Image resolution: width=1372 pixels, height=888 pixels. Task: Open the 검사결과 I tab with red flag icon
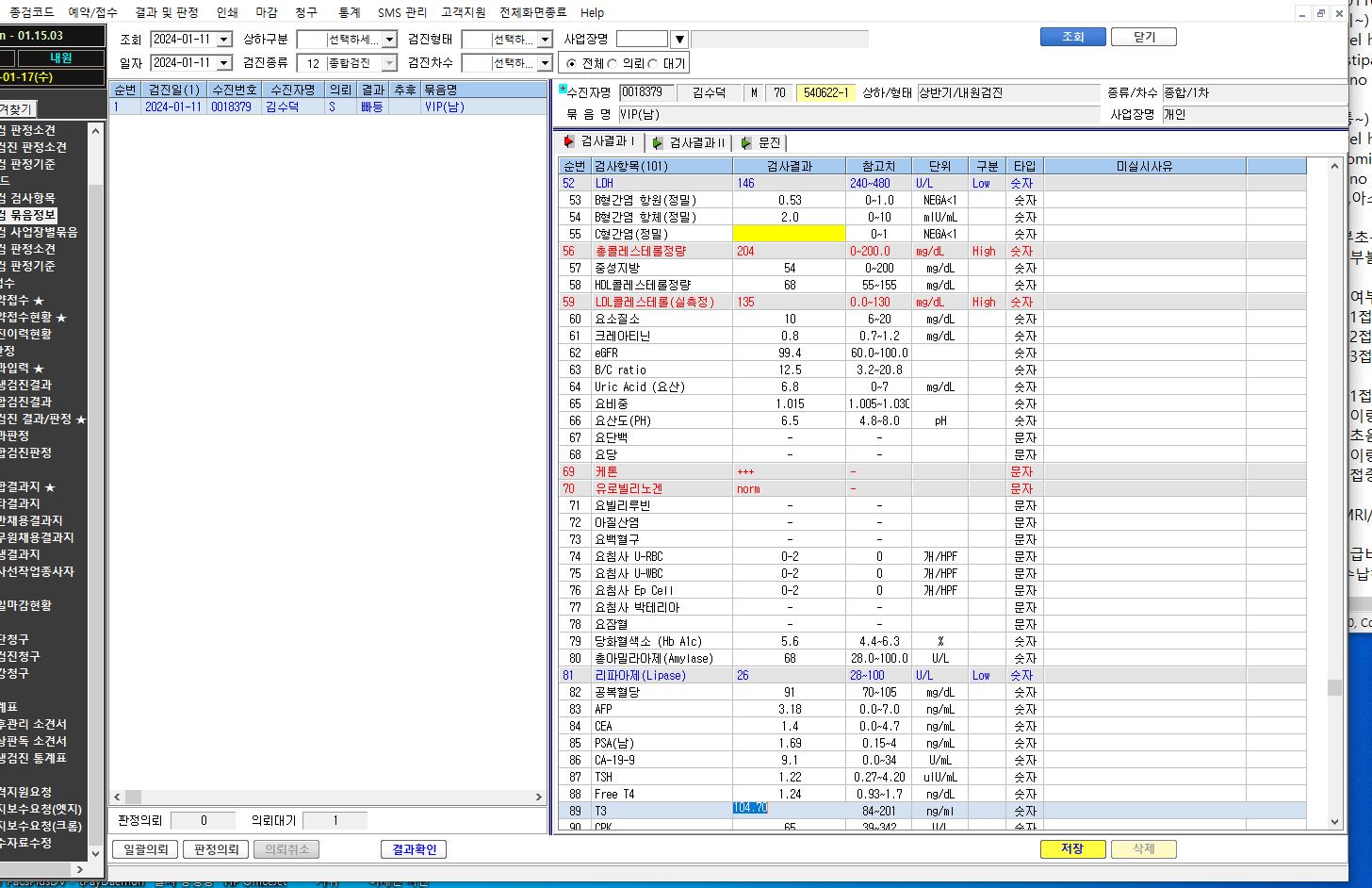point(600,141)
